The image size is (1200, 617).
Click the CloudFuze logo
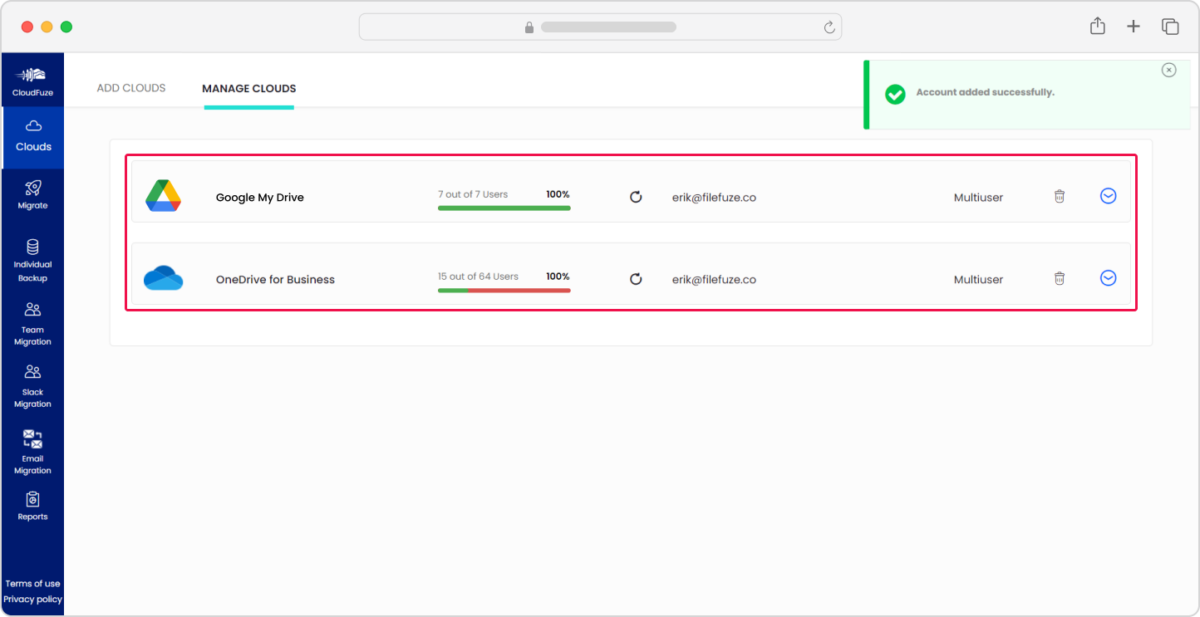click(x=32, y=79)
